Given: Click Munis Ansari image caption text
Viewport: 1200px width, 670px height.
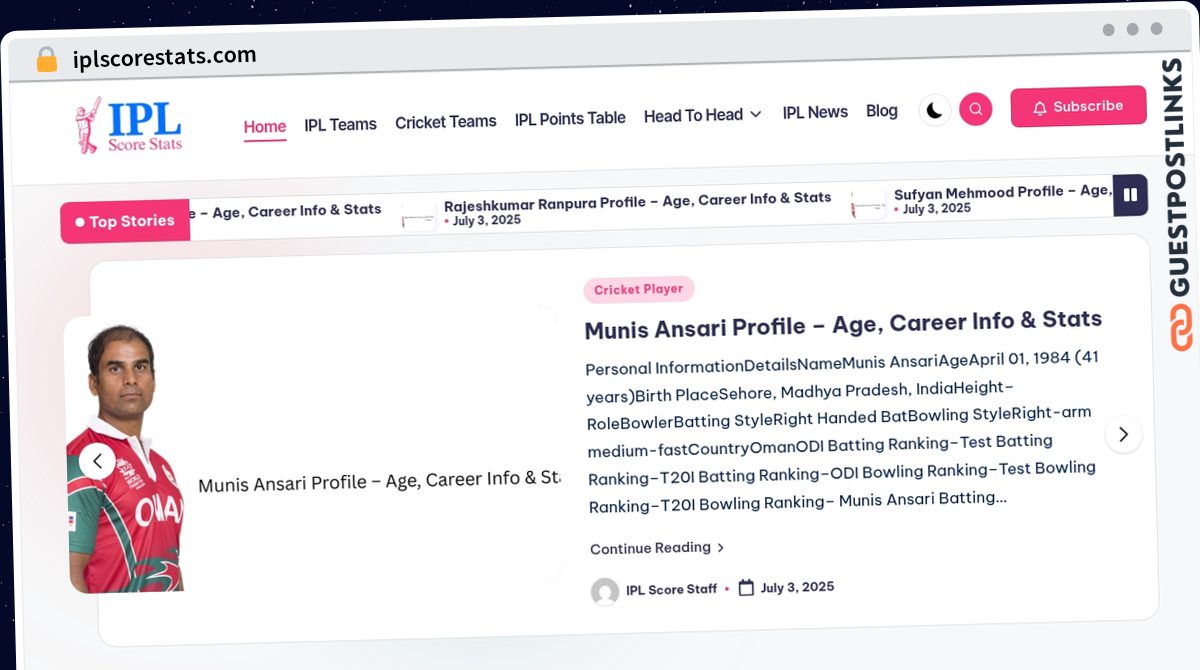Looking at the screenshot, I should pyautogui.click(x=378, y=481).
